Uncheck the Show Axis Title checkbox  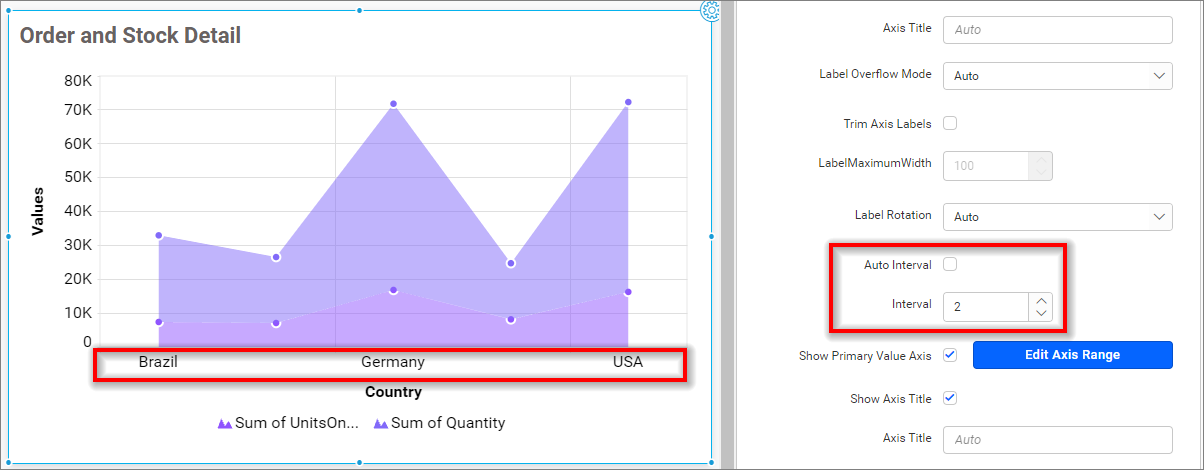pos(950,399)
